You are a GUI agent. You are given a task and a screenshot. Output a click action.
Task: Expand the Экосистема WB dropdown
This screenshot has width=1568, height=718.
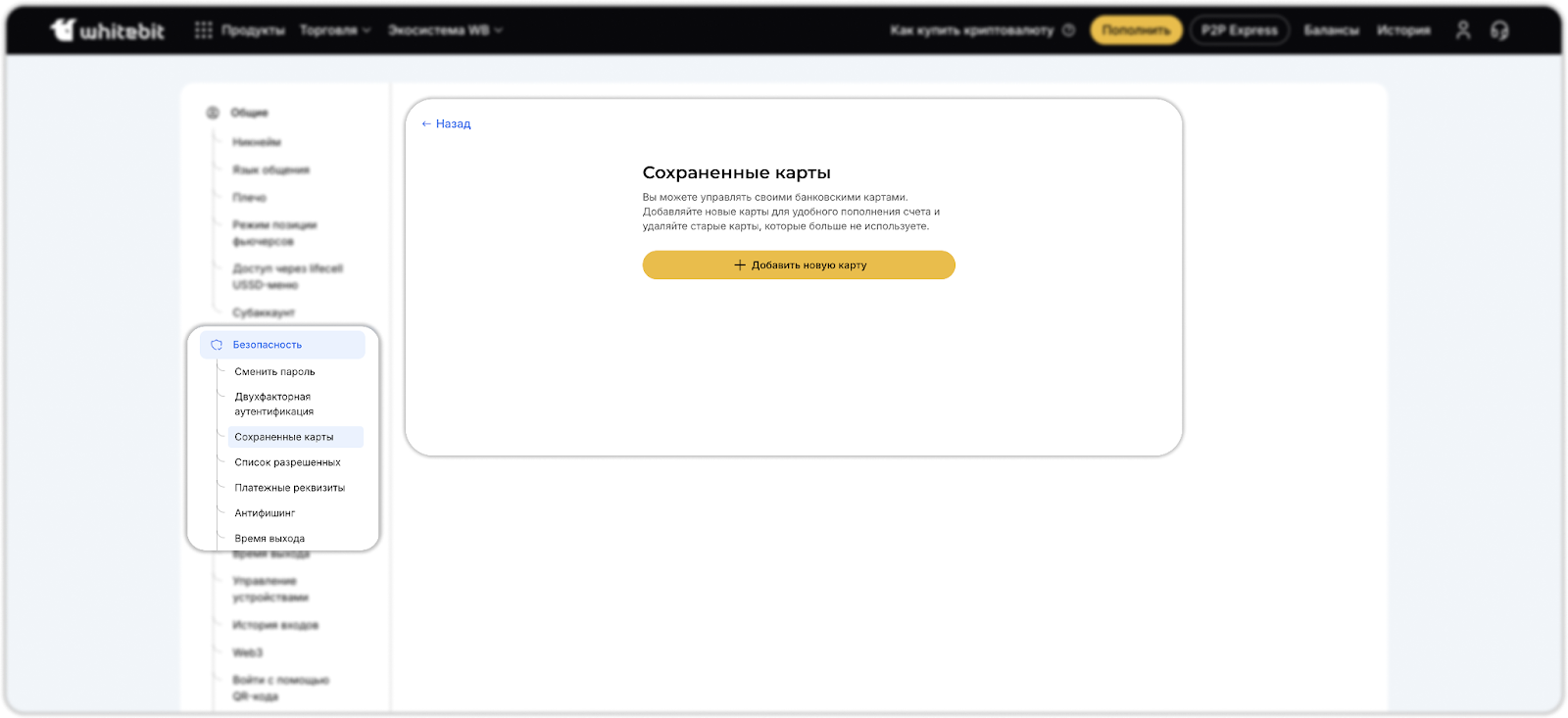[445, 30]
